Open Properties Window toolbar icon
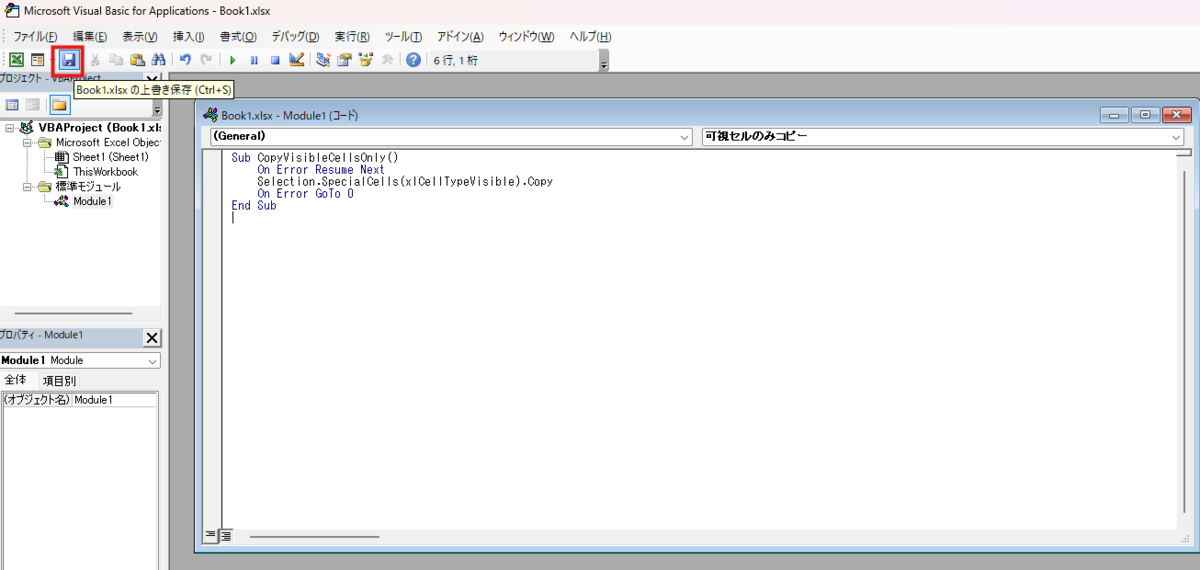1200x570 pixels. 344,60
